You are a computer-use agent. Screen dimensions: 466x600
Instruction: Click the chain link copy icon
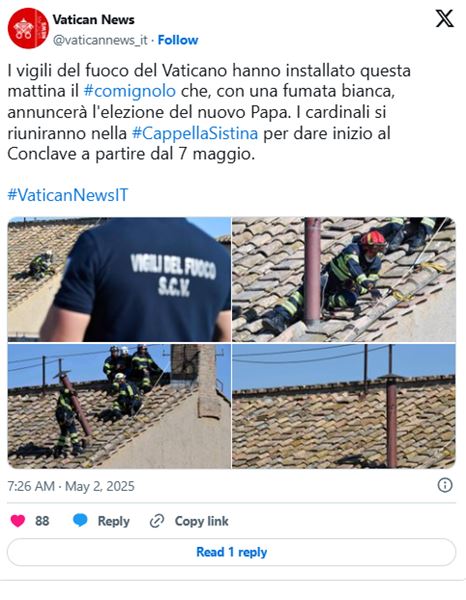157,521
